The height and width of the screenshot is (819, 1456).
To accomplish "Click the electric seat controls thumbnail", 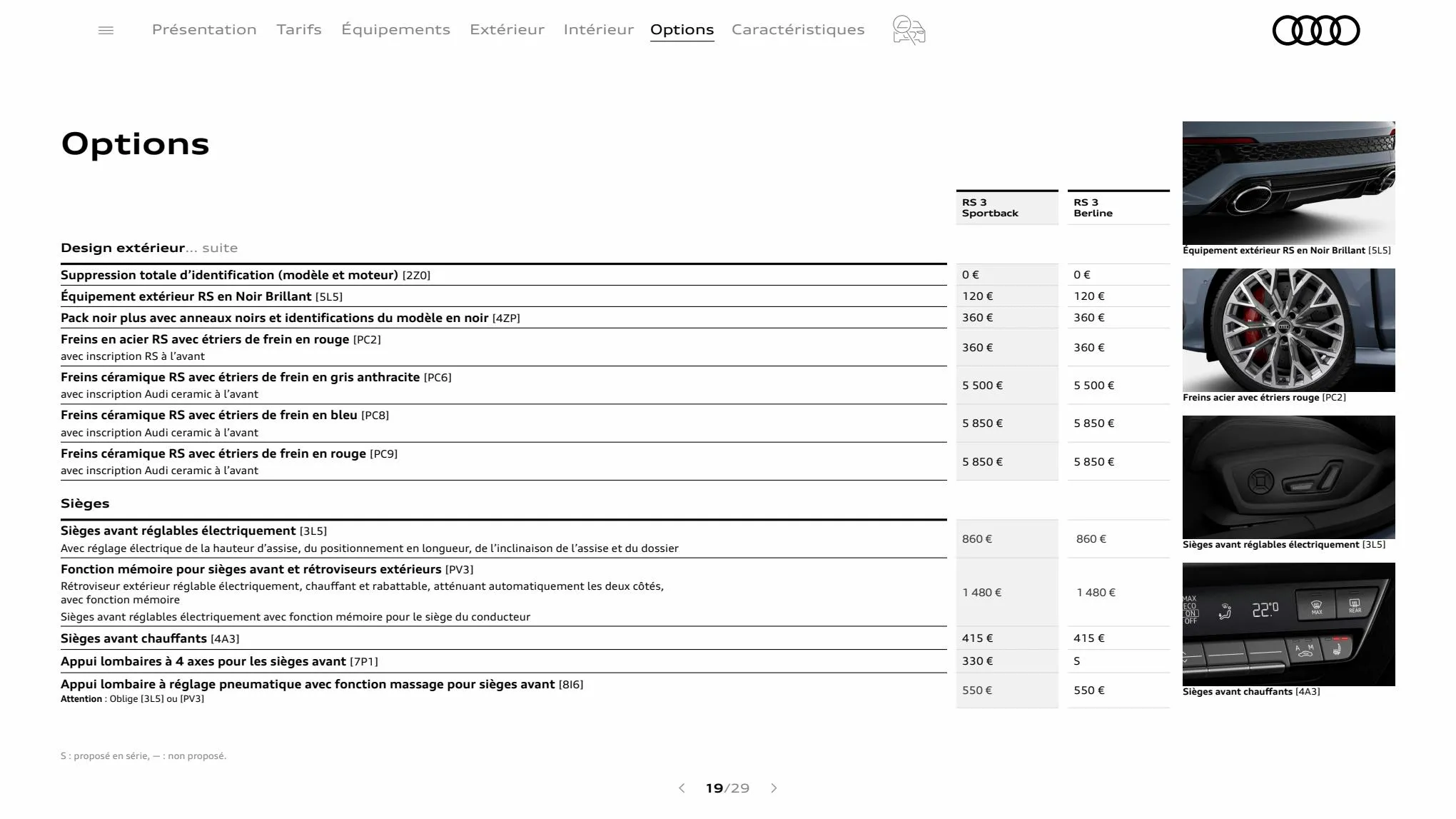I will 1288,477.
